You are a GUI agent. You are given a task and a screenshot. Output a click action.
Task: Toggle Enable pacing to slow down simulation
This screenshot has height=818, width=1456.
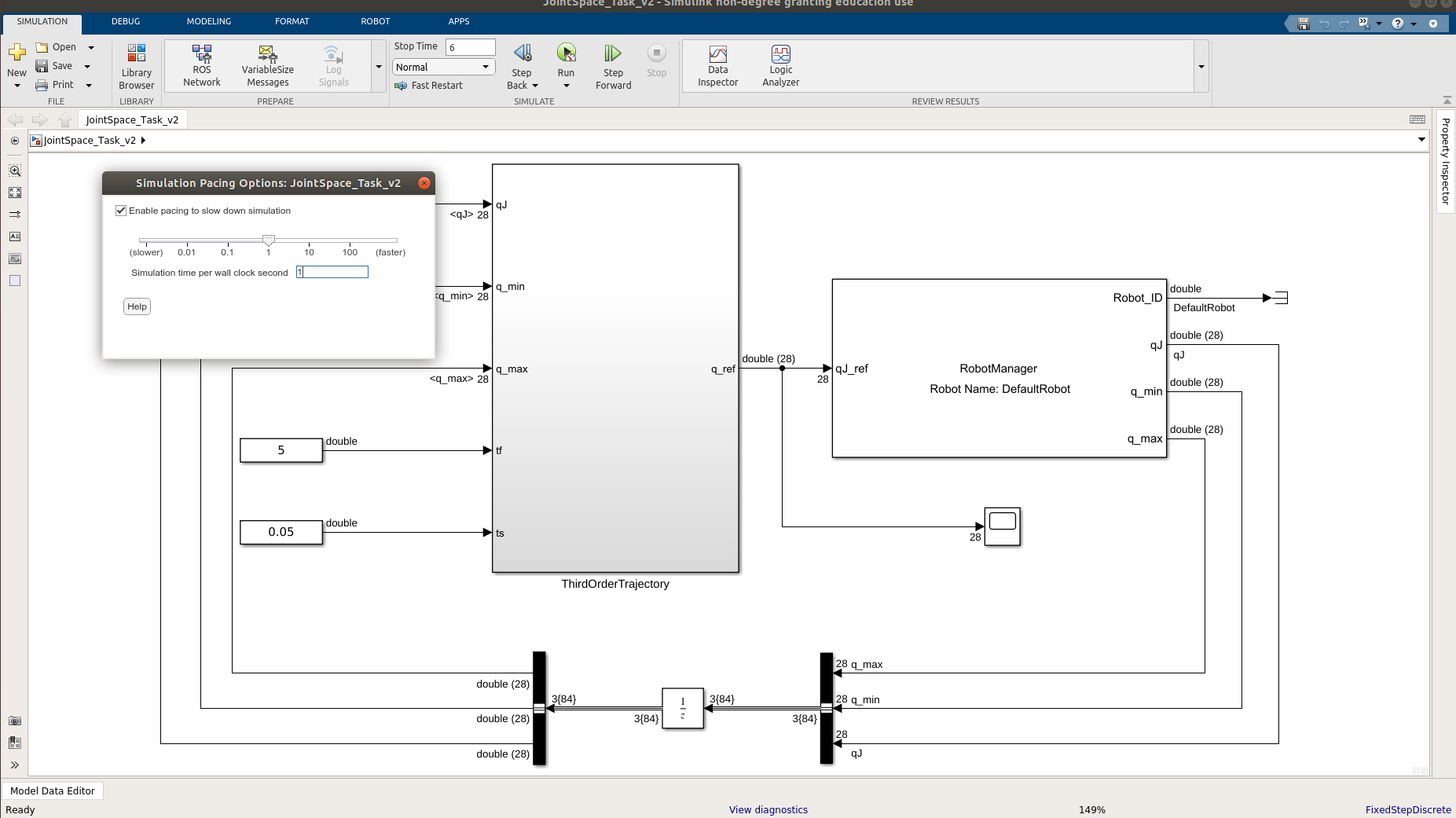pos(121,211)
